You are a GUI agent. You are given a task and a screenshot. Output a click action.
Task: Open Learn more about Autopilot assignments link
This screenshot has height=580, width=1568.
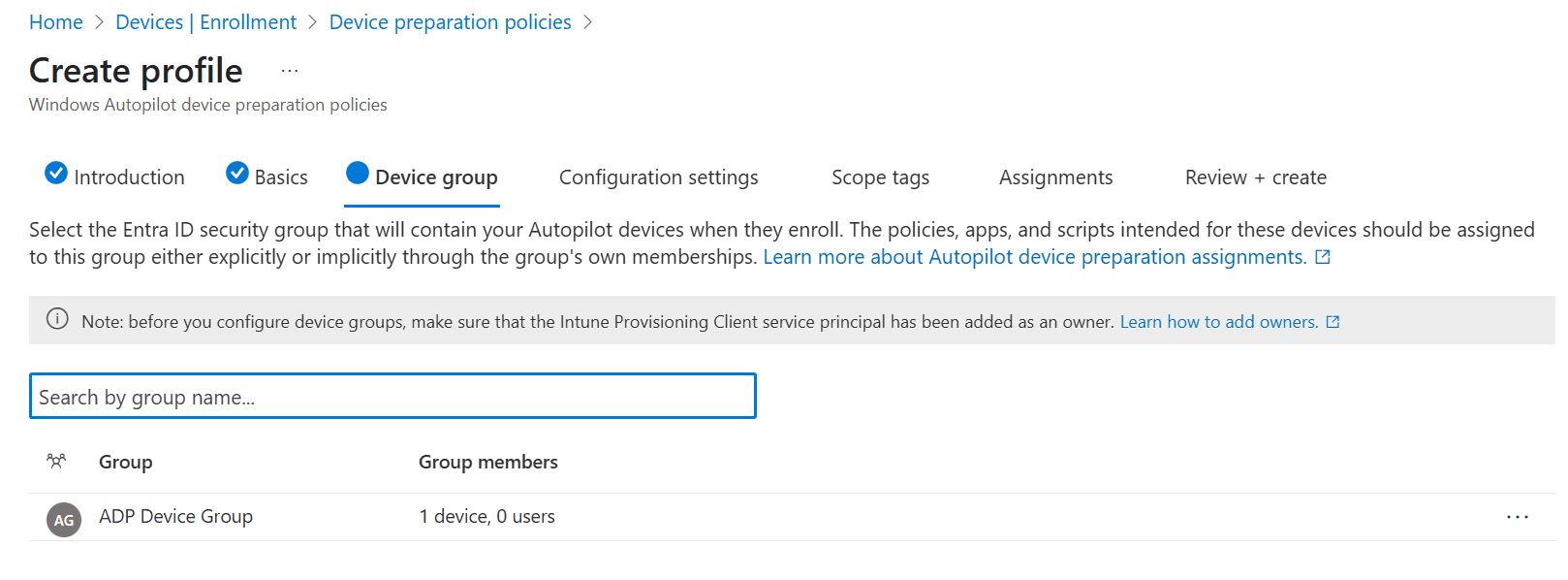(1034, 257)
